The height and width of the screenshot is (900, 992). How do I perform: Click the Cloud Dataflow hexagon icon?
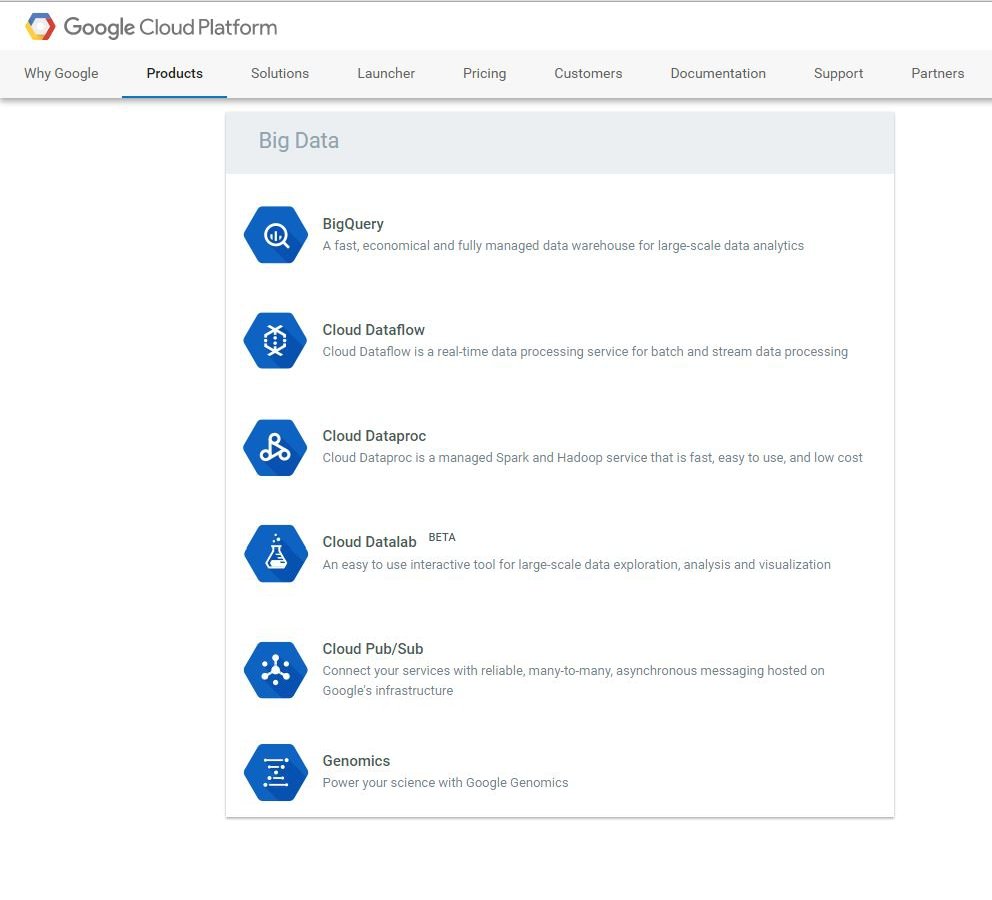pos(276,340)
